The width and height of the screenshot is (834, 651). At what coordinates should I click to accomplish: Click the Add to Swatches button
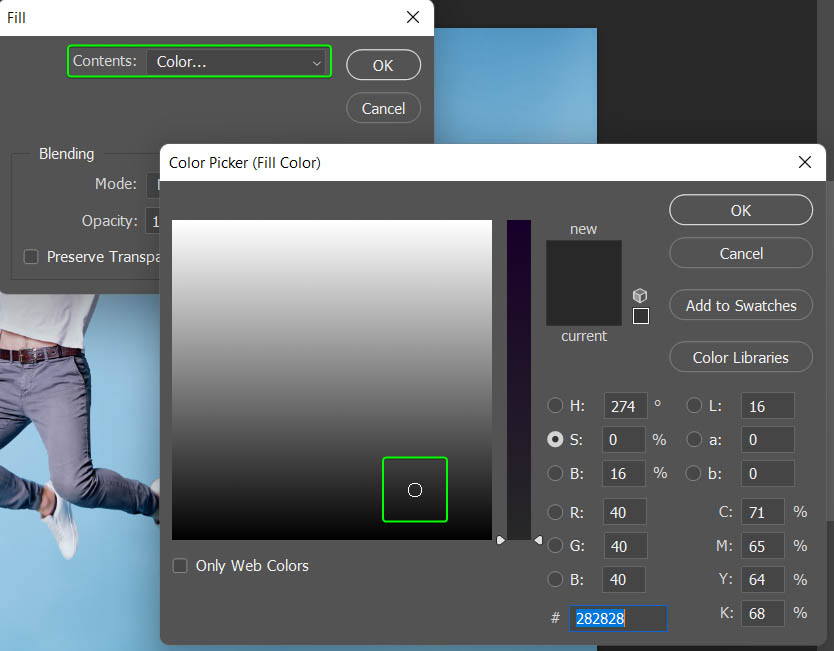pyautogui.click(x=740, y=306)
